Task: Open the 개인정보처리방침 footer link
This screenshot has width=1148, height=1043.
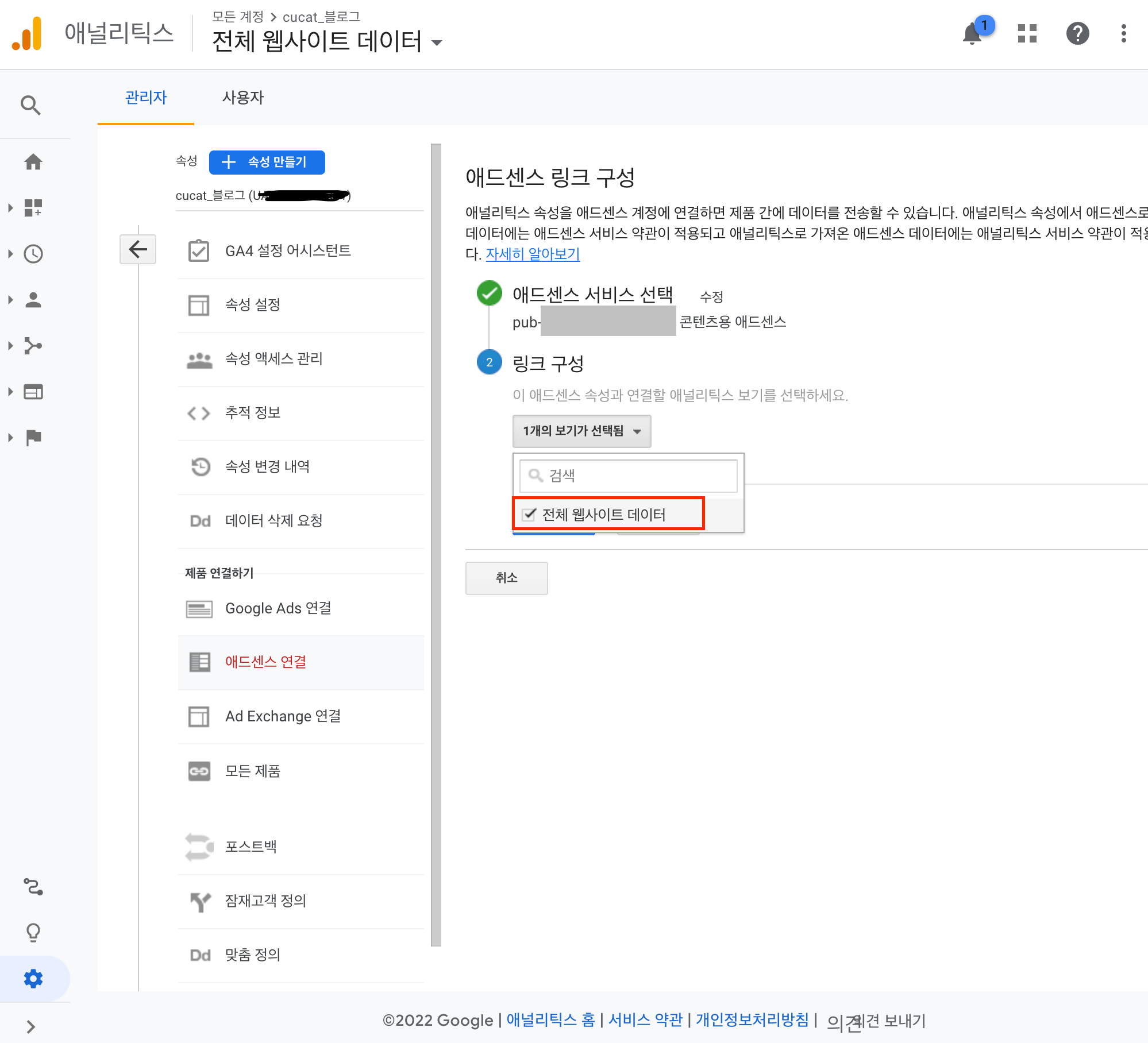Action: pos(752,1020)
